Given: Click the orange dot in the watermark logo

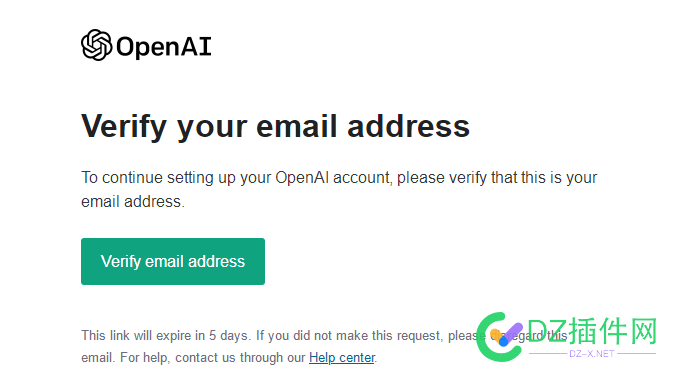Looking at the screenshot, I should coord(495,335).
